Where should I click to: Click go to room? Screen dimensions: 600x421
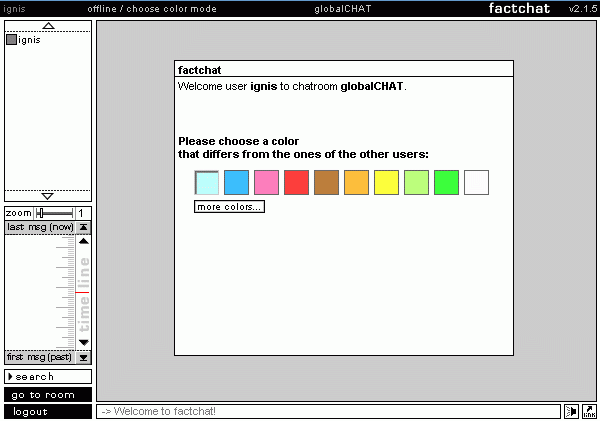click(x=47, y=395)
